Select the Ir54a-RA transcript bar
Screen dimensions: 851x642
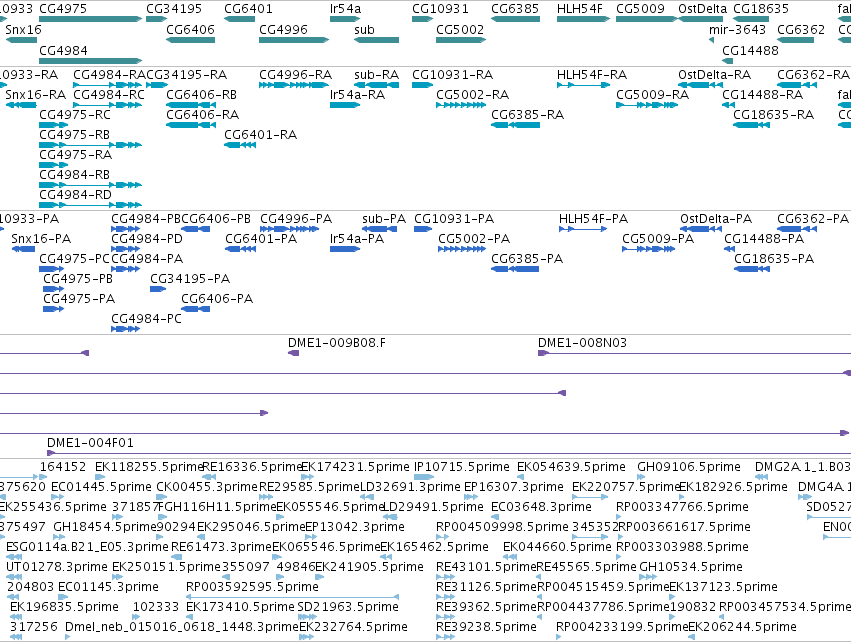click(345, 105)
